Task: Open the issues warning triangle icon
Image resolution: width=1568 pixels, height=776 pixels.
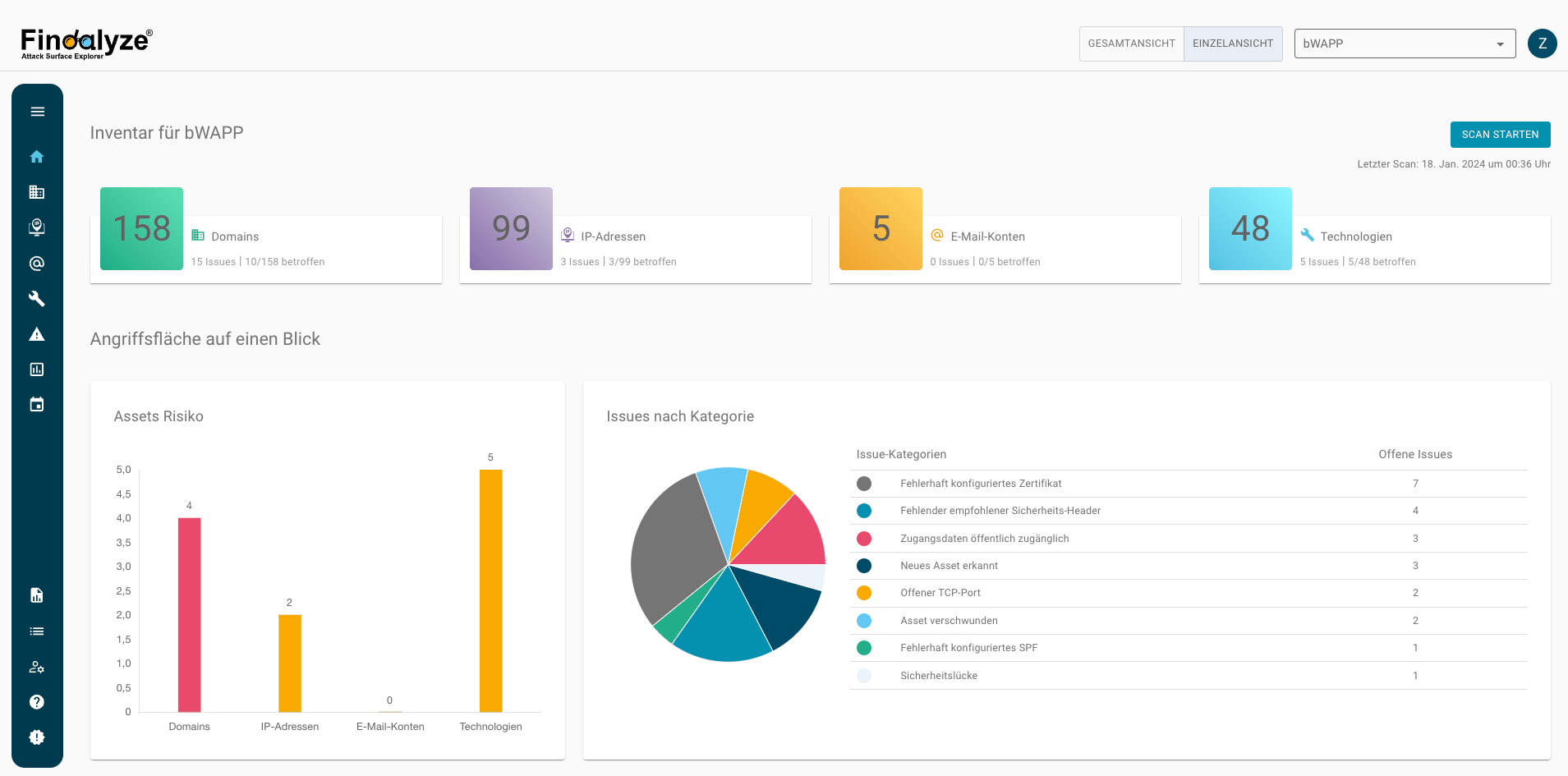Action: (x=37, y=334)
